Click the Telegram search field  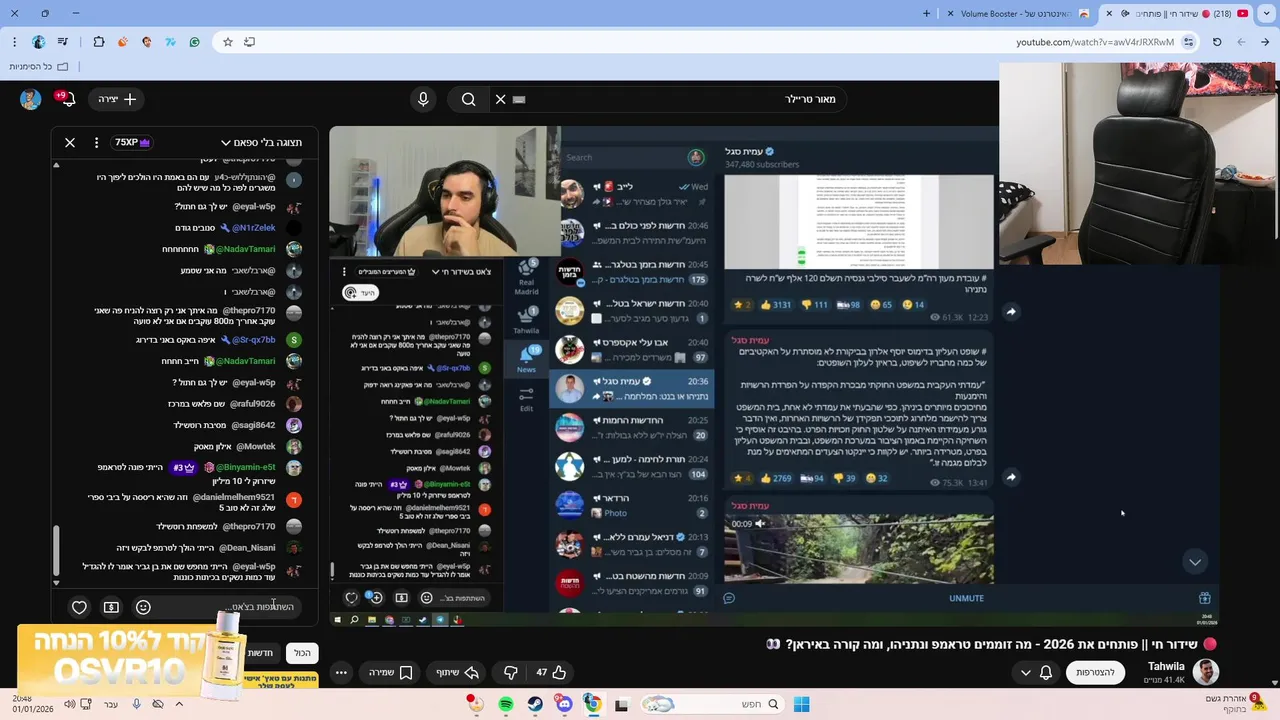(621, 157)
